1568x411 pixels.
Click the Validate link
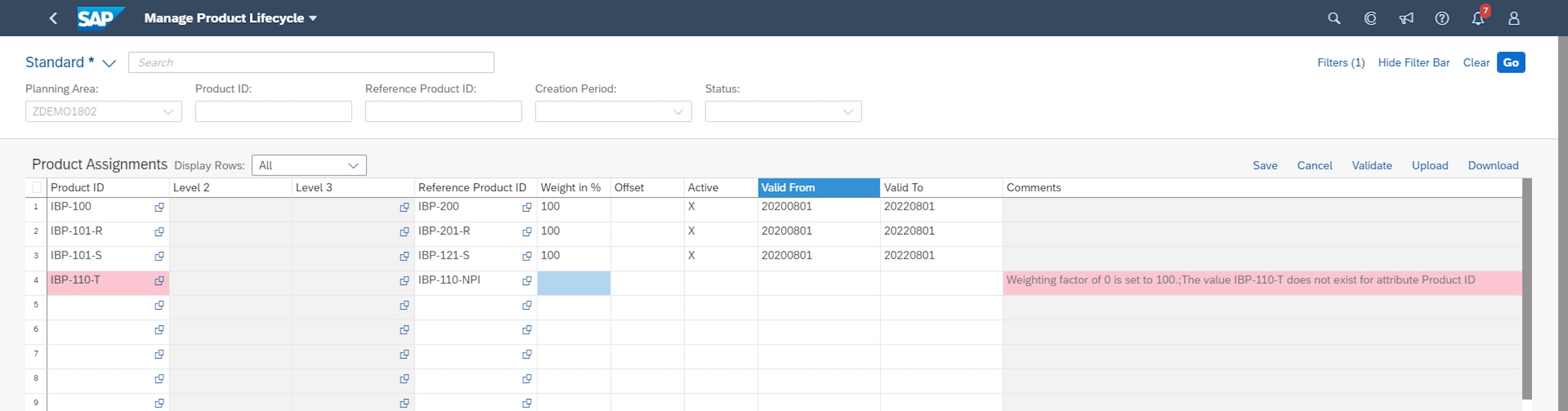click(1371, 165)
